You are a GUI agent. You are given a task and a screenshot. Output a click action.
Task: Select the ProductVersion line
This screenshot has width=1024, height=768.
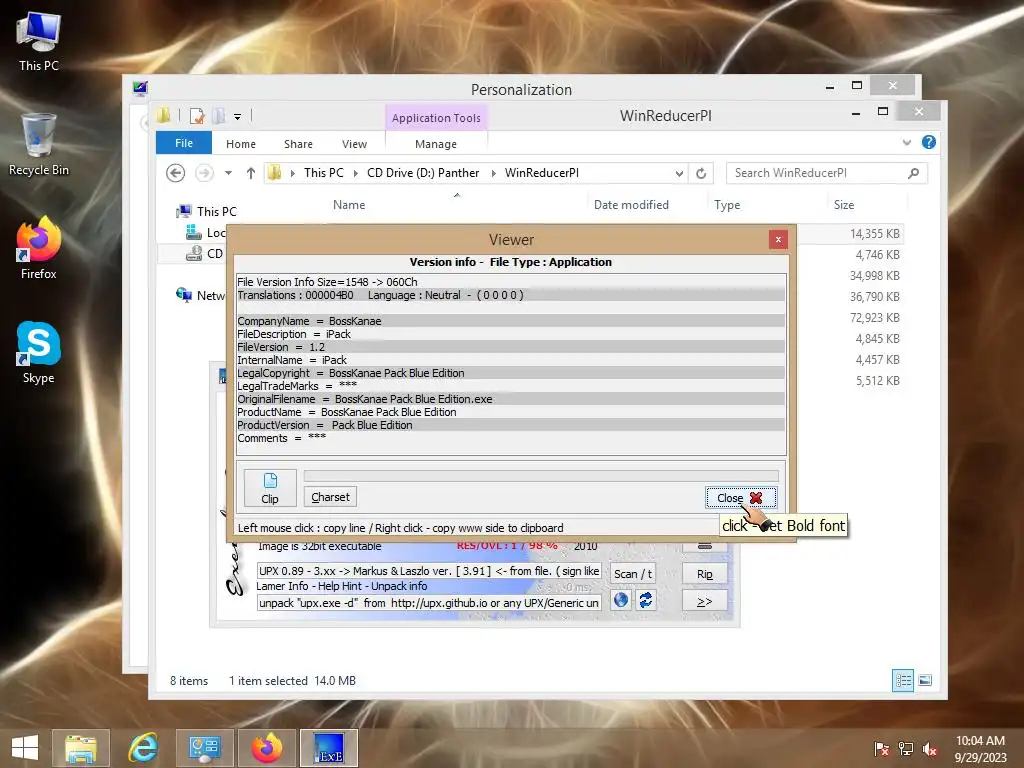pos(511,425)
